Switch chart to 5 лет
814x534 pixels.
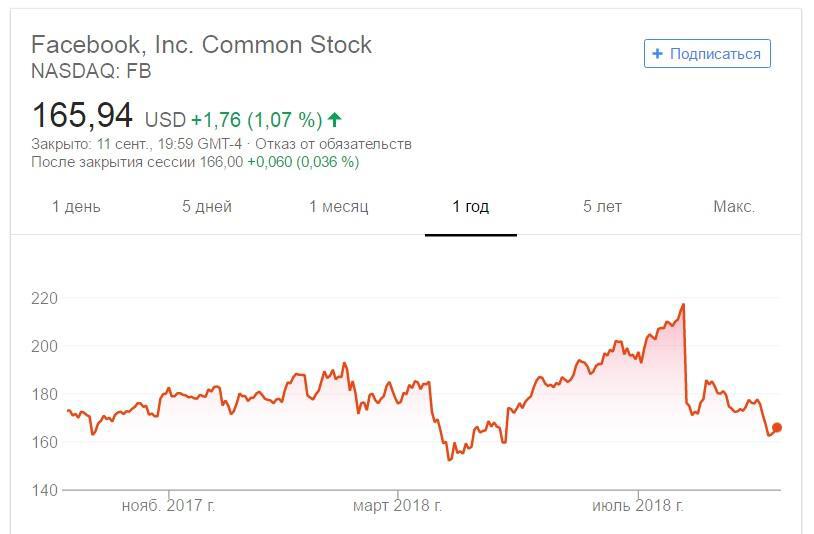click(602, 207)
